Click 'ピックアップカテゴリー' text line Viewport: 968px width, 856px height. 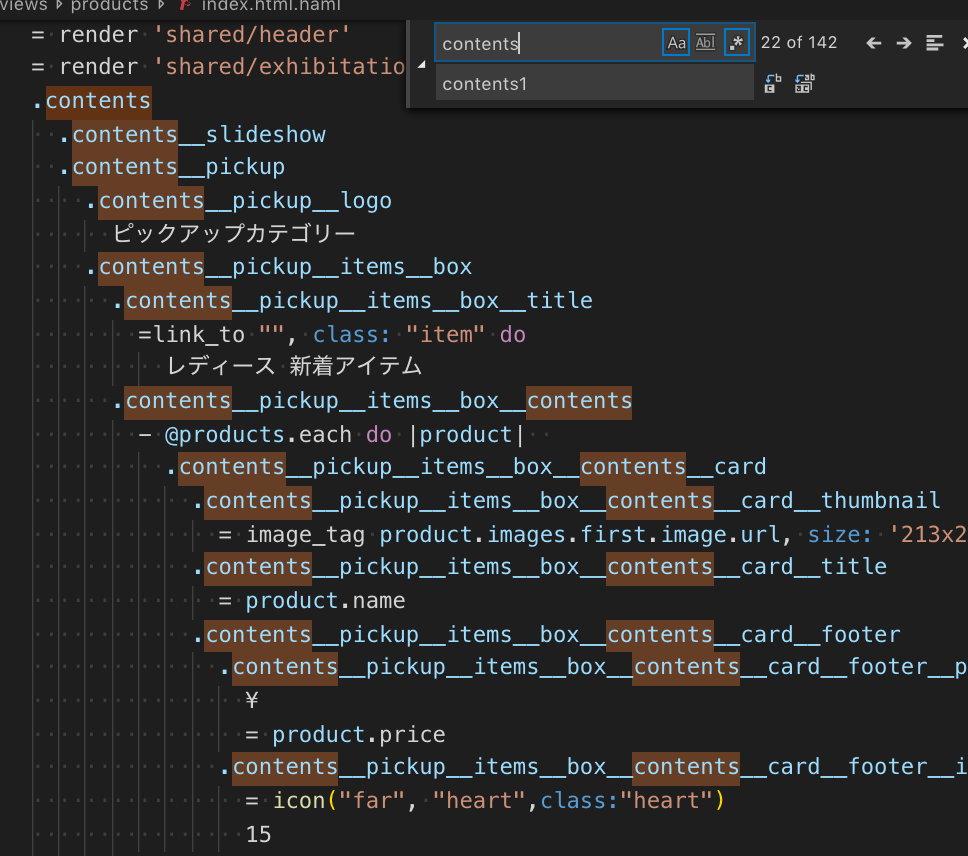tap(234, 233)
